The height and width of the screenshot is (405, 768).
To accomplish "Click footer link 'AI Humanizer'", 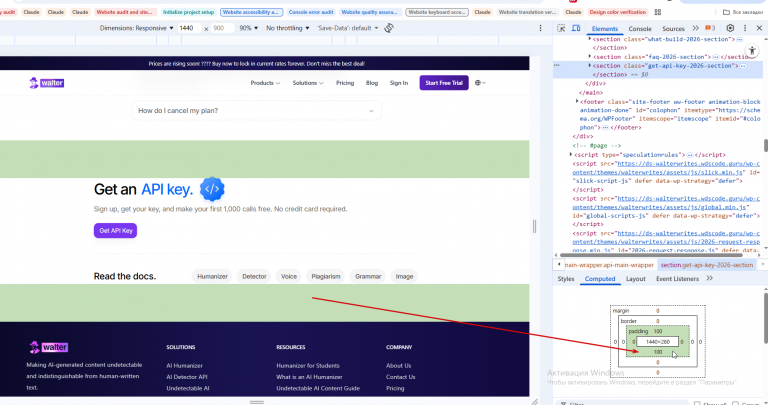I will 184,365.
